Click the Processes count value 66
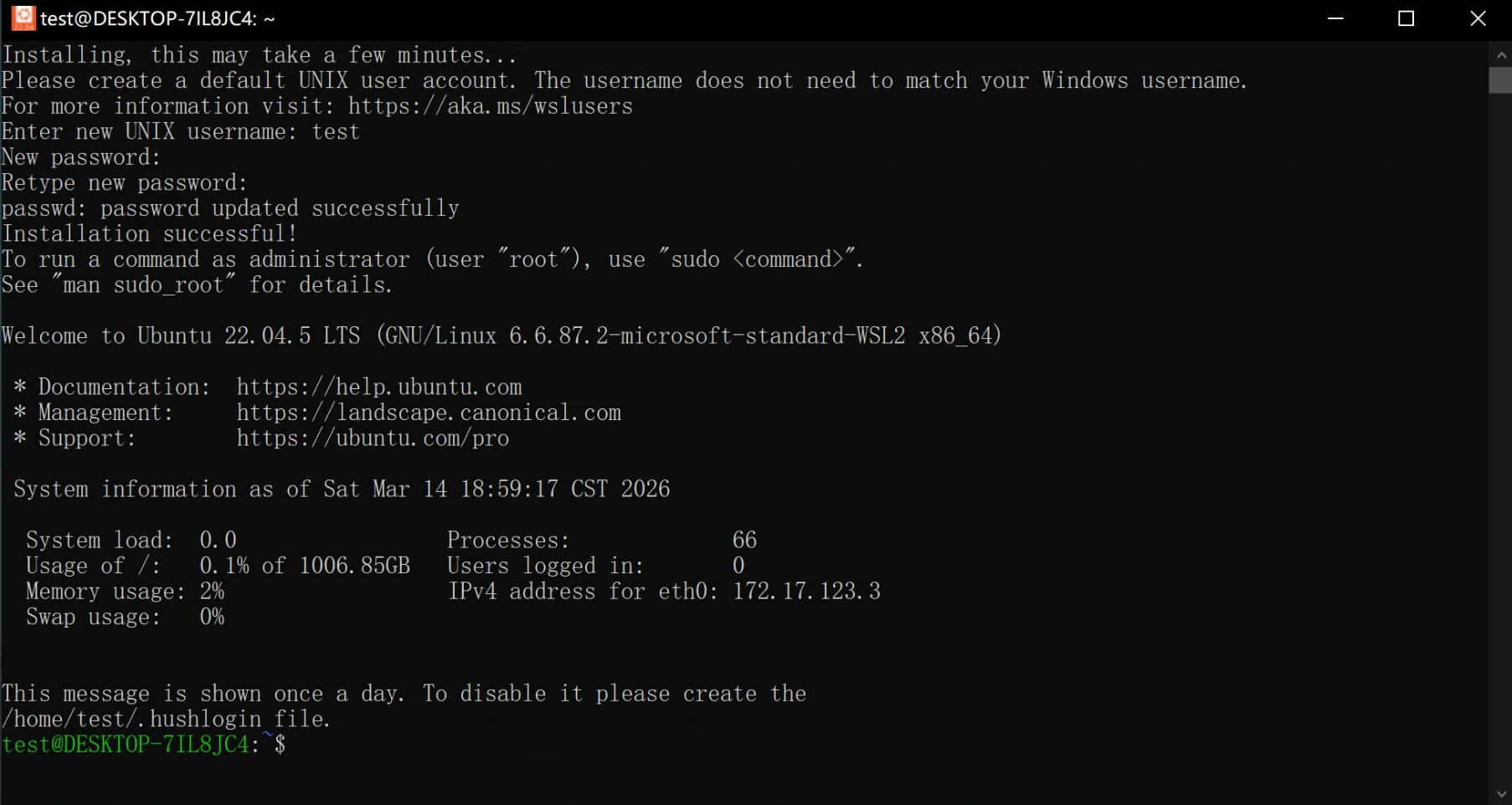The width and height of the screenshot is (1512, 805). (744, 540)
